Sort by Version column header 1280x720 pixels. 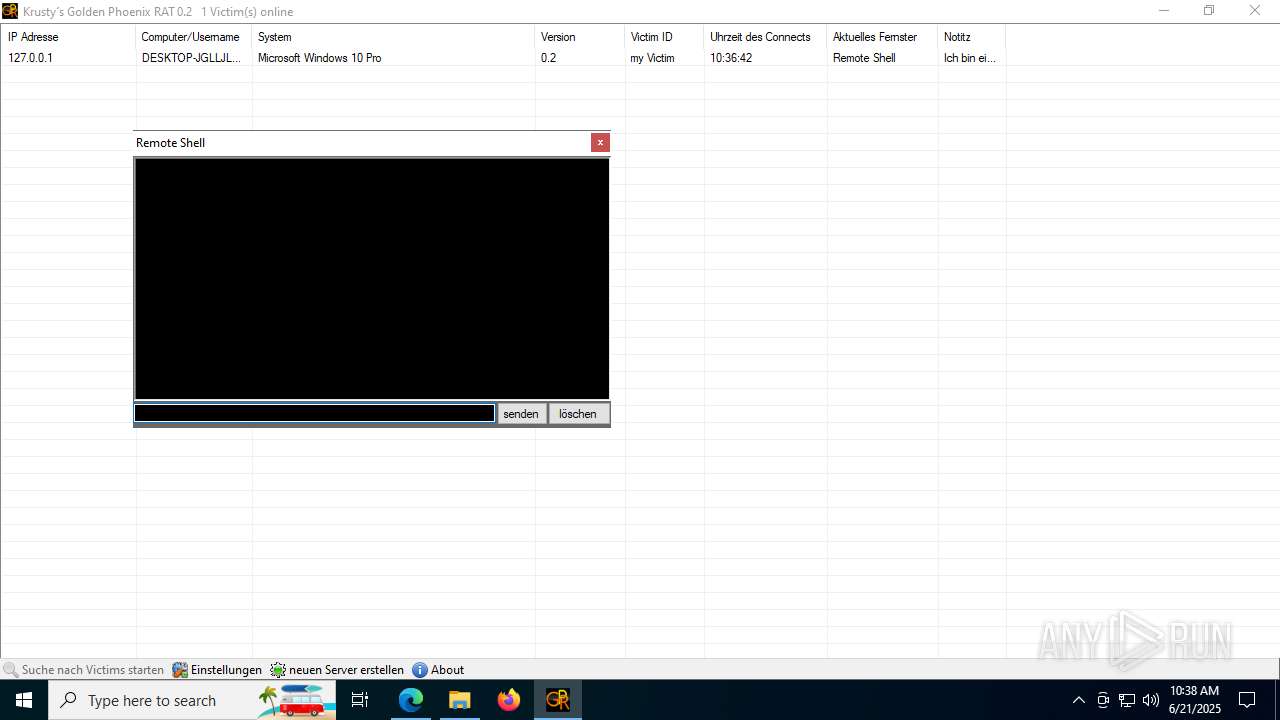580,36
